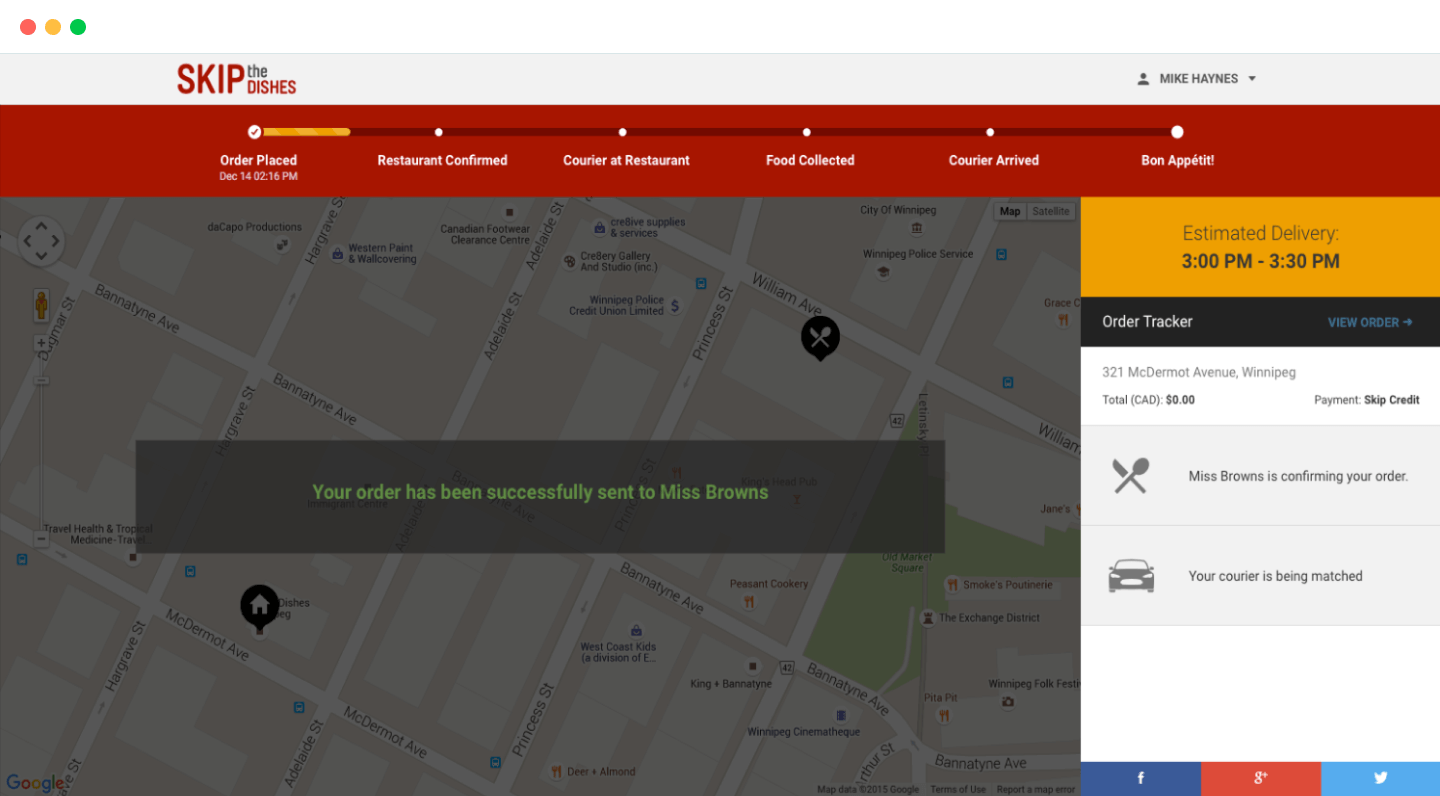
Task: Open the Mike Haynes account dropdown arrow
Action: click(x=1252, y=79)
